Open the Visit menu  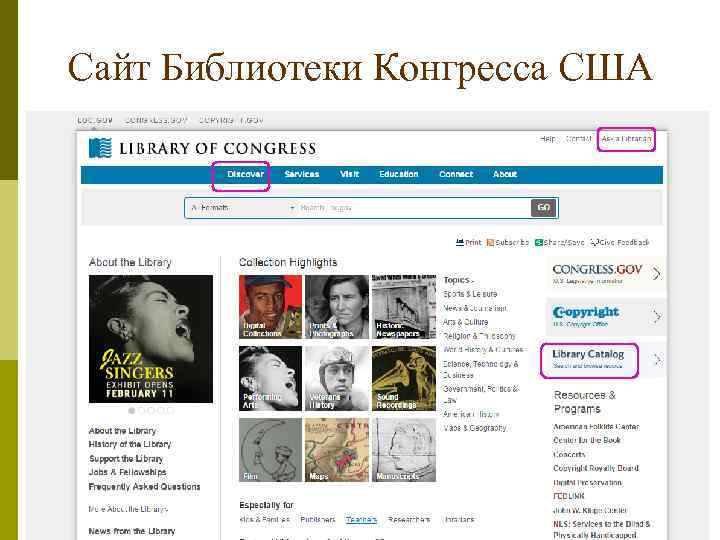point(349,174)
